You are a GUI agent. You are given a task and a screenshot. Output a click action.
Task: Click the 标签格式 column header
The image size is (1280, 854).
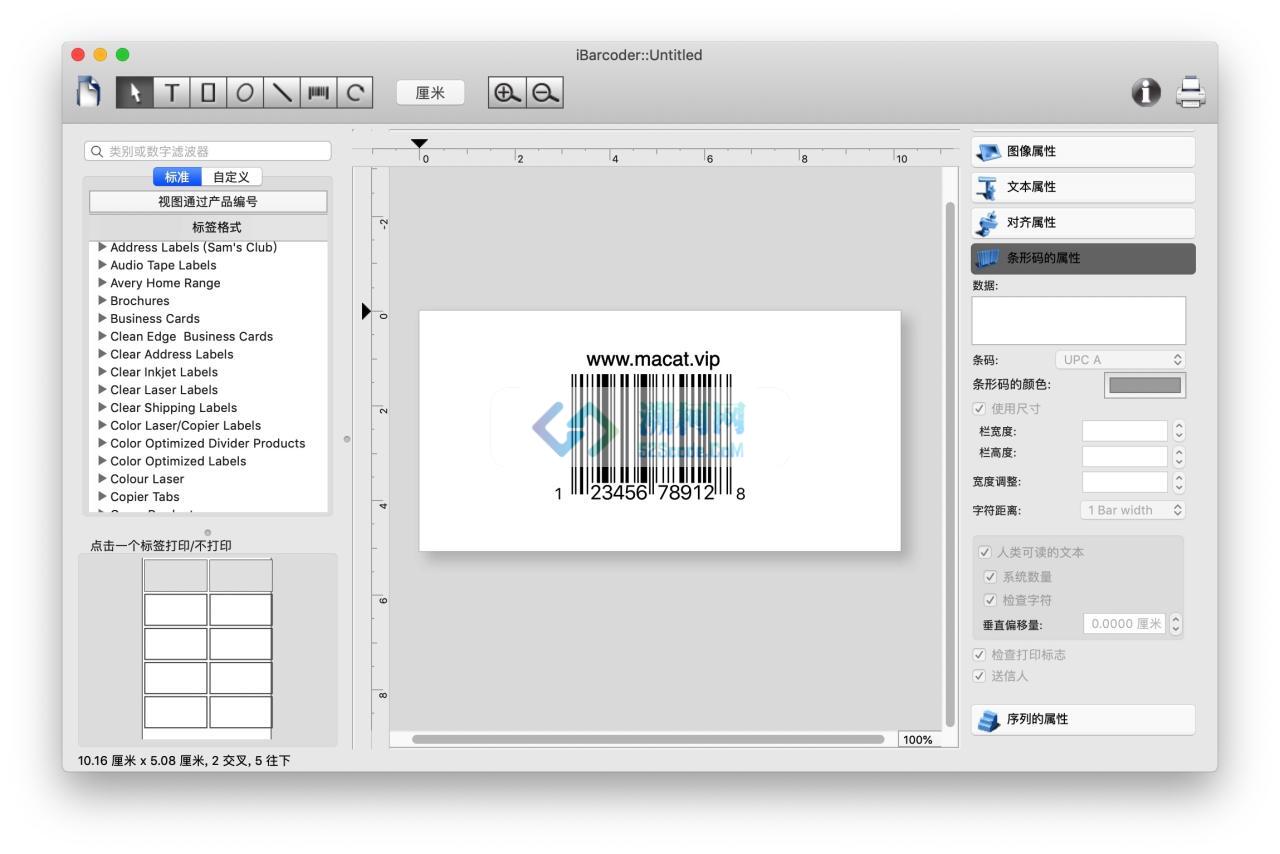208,227
